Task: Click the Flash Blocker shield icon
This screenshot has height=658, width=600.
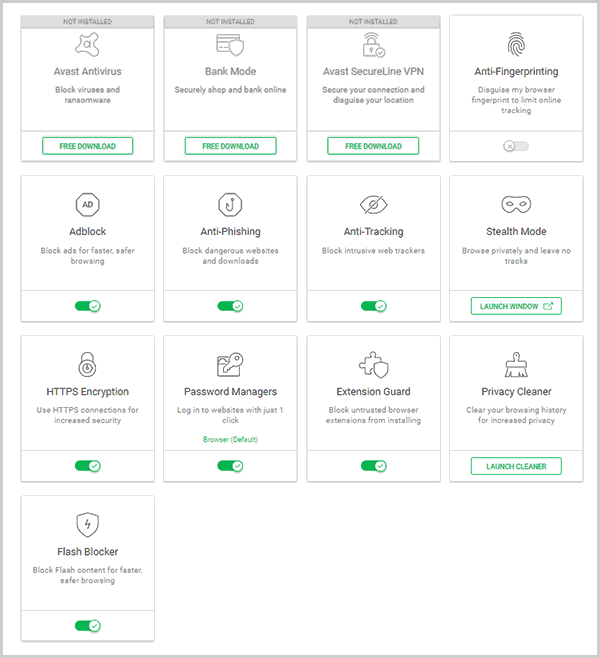Action: click(x=87, y=524)
